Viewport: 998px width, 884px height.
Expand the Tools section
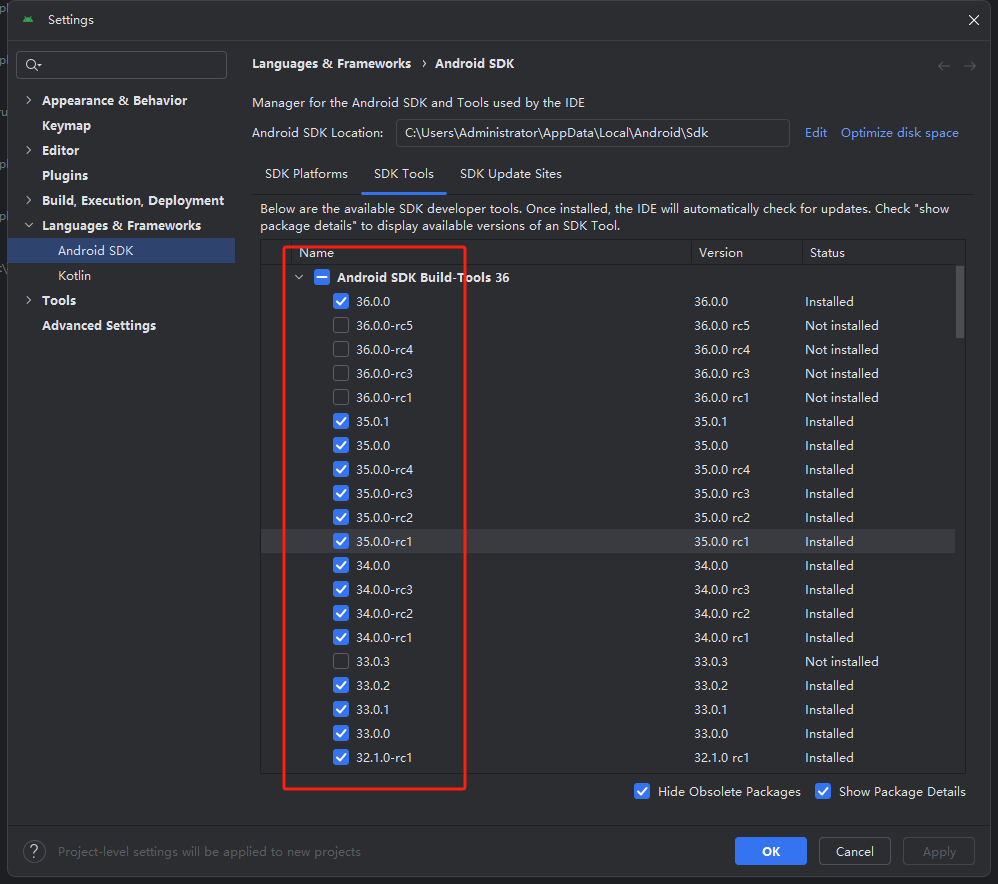pyautogui.click(x=29, y=300)
